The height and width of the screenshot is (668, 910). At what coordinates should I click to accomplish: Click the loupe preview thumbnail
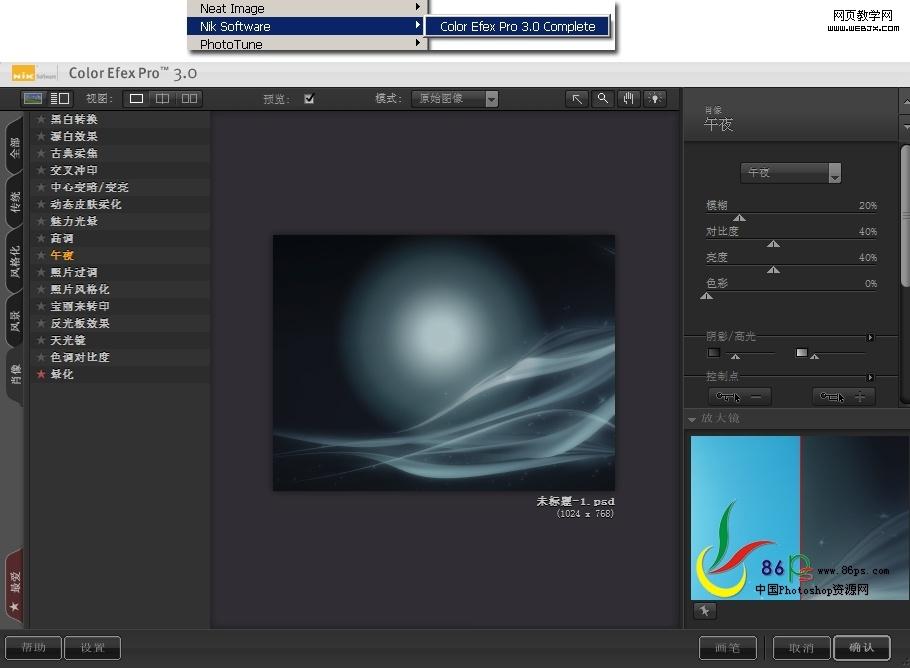800,518
